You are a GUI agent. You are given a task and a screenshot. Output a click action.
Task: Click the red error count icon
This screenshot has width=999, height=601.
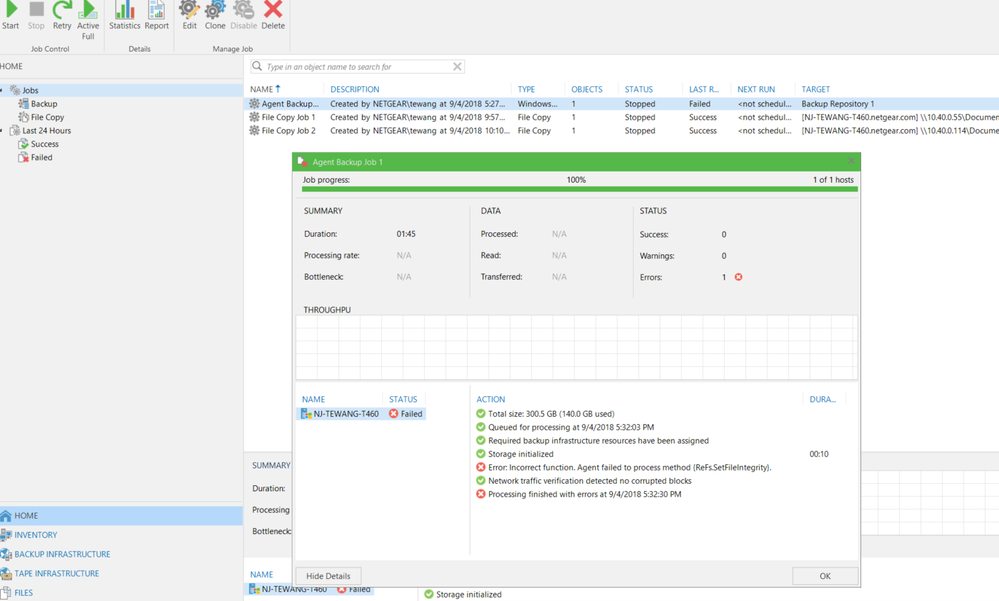[x=738, y=277]
